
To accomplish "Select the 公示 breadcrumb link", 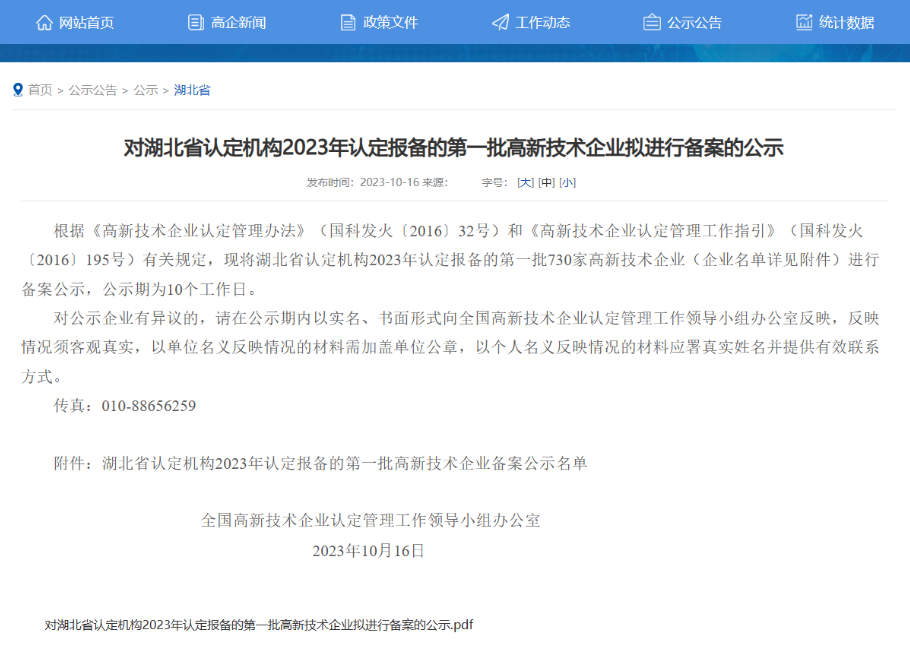I will pyautogui.click(x=146, y=90).
